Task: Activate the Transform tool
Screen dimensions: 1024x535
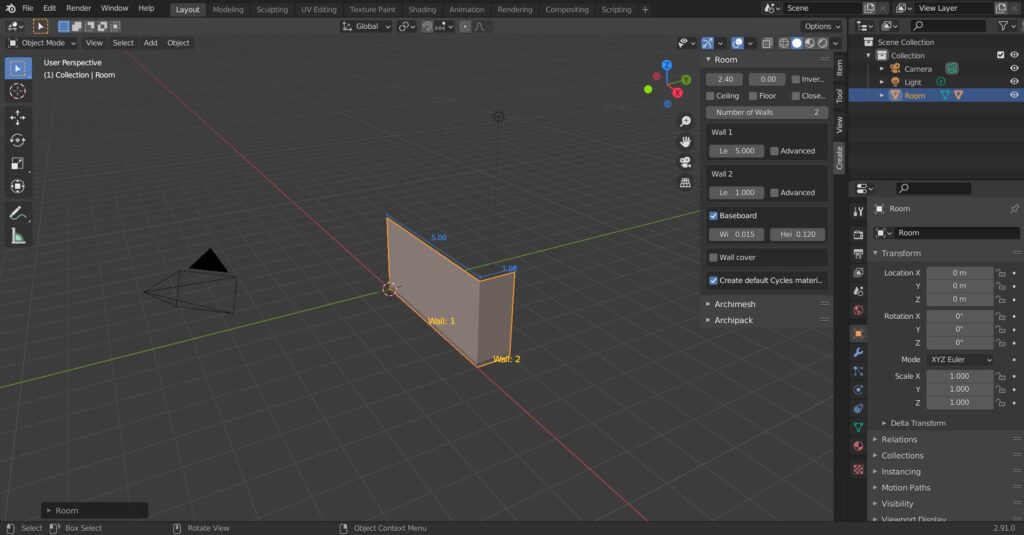Action: click(x=18, y=186)
